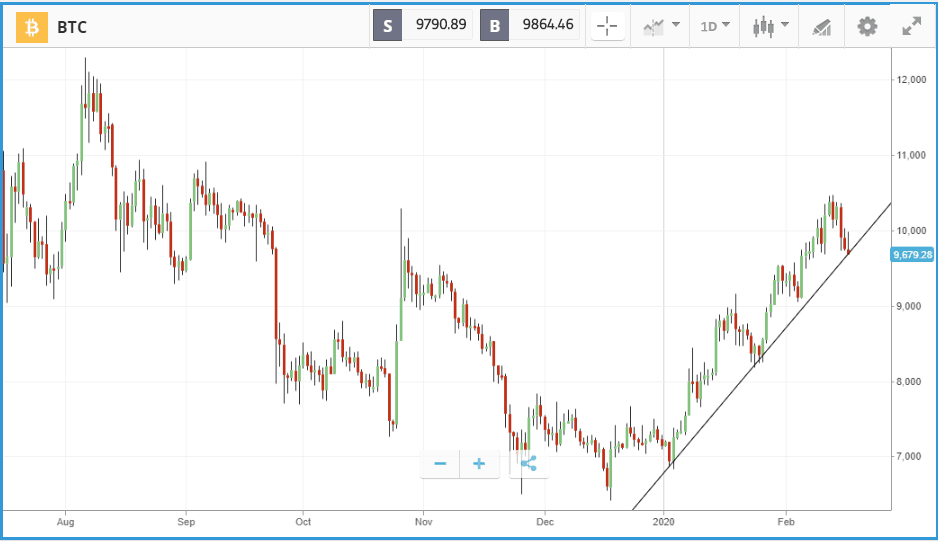Click the Sell button at 9790.89
Viewport: 938px width, 541px height.
tap(422, 25)
